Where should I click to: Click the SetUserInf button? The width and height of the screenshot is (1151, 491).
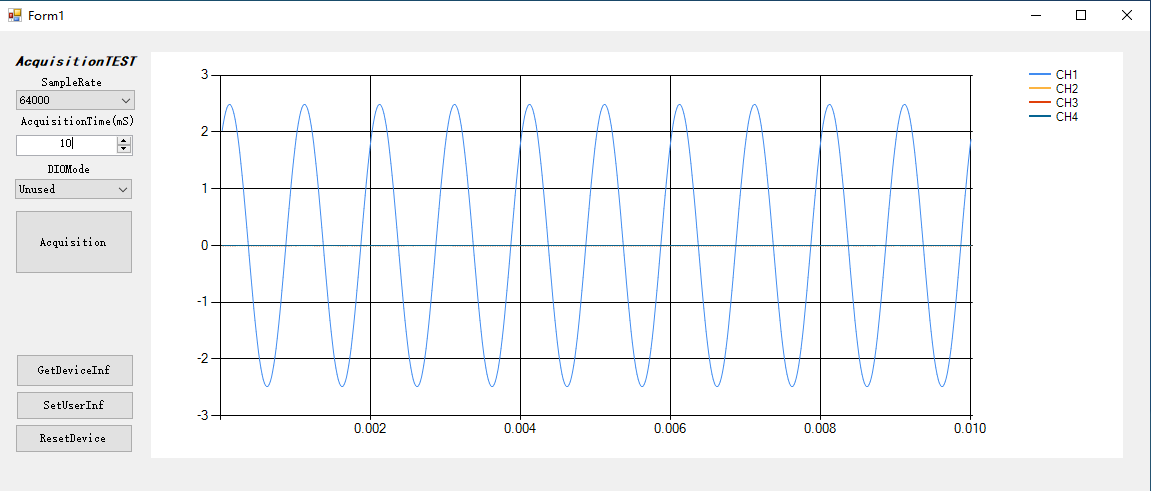(74, 405)
